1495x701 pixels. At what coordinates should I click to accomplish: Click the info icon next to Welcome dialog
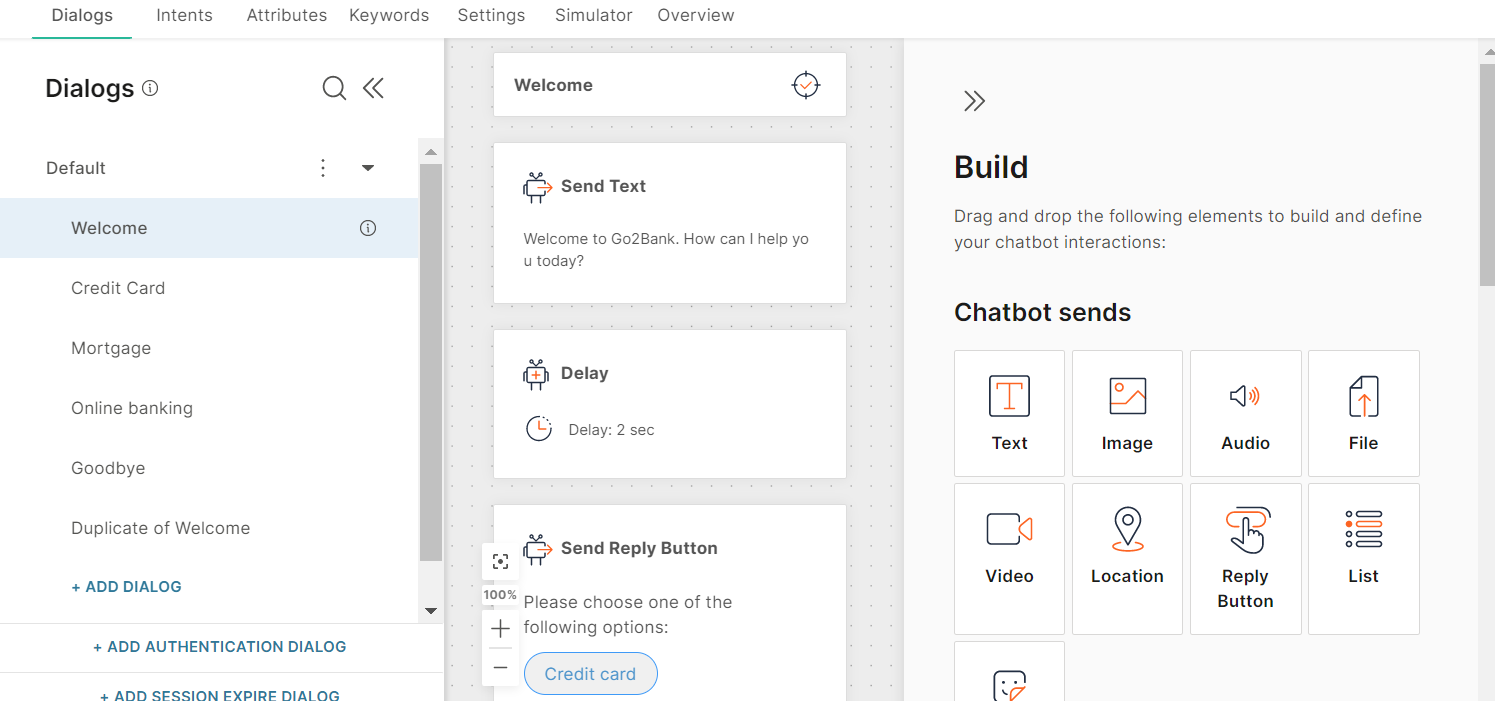(367, 227)
